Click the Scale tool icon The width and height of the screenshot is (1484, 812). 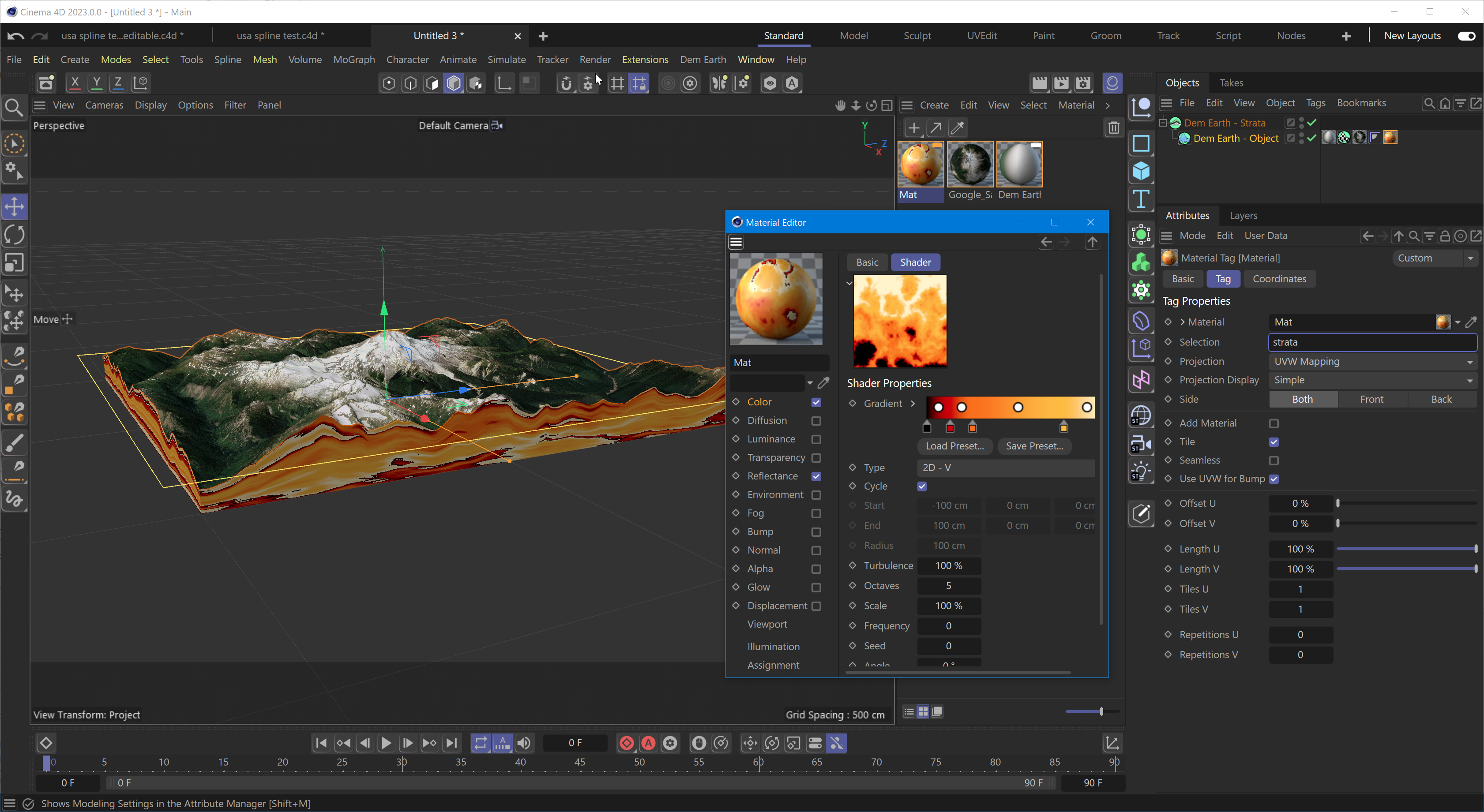click(15, 263)
